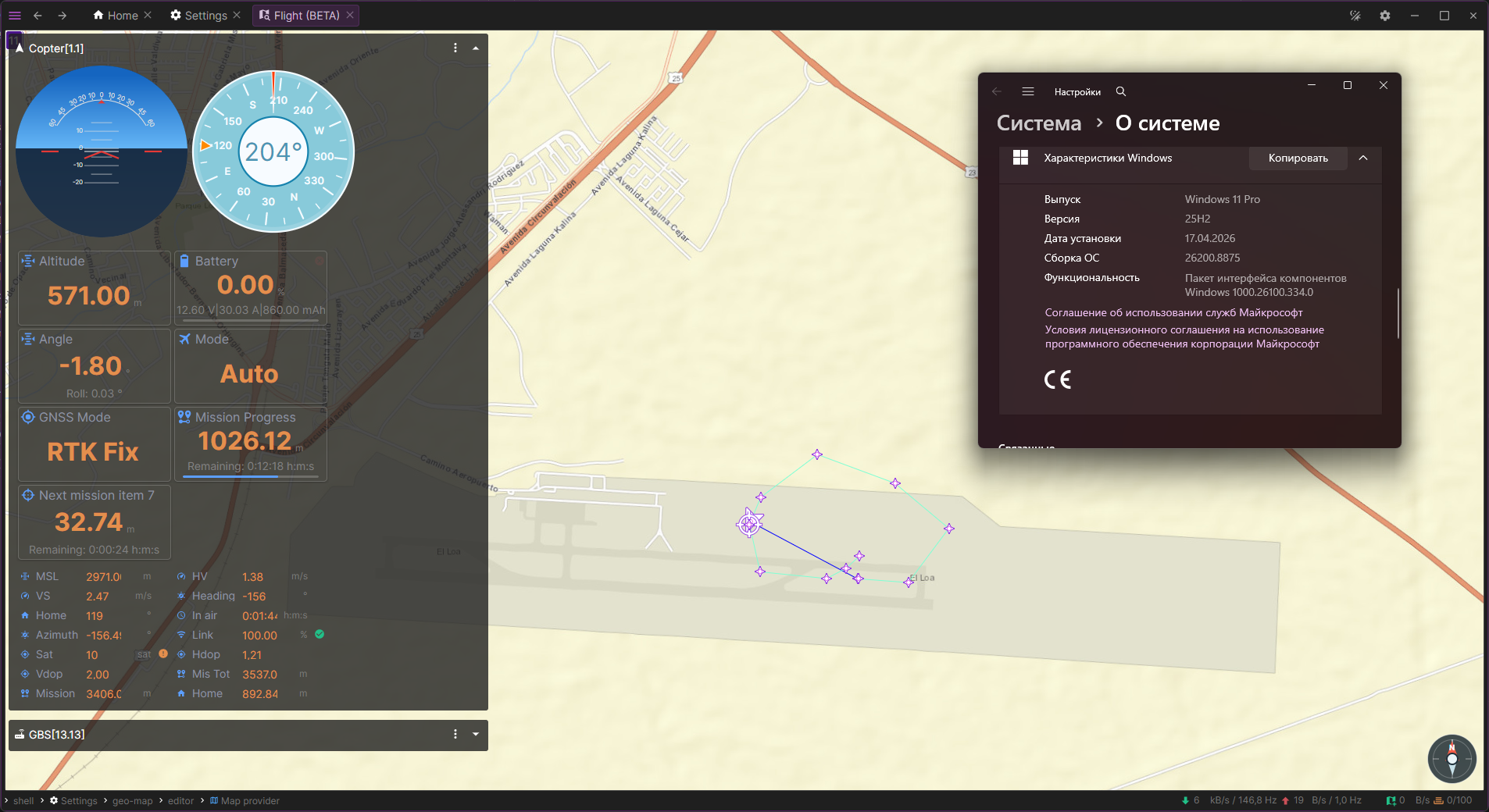
Task: Click the mission progress bar
Action: 250,475
